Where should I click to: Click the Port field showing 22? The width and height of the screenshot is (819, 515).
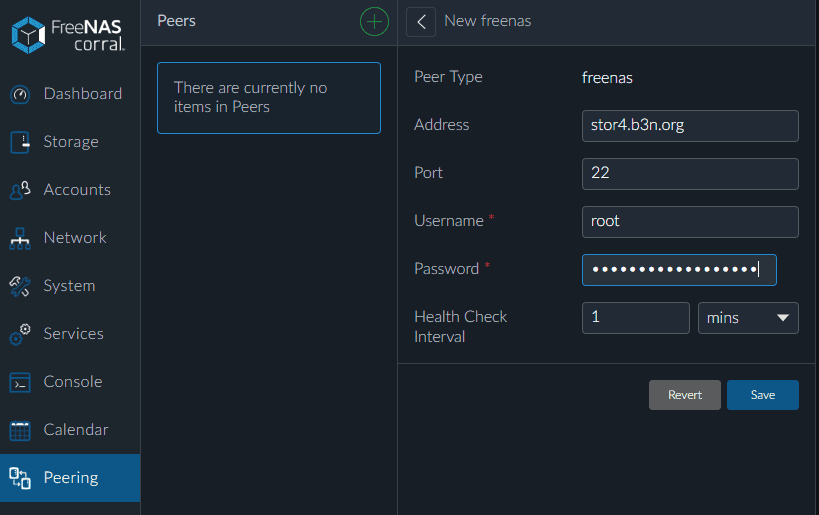pos(690,174)
